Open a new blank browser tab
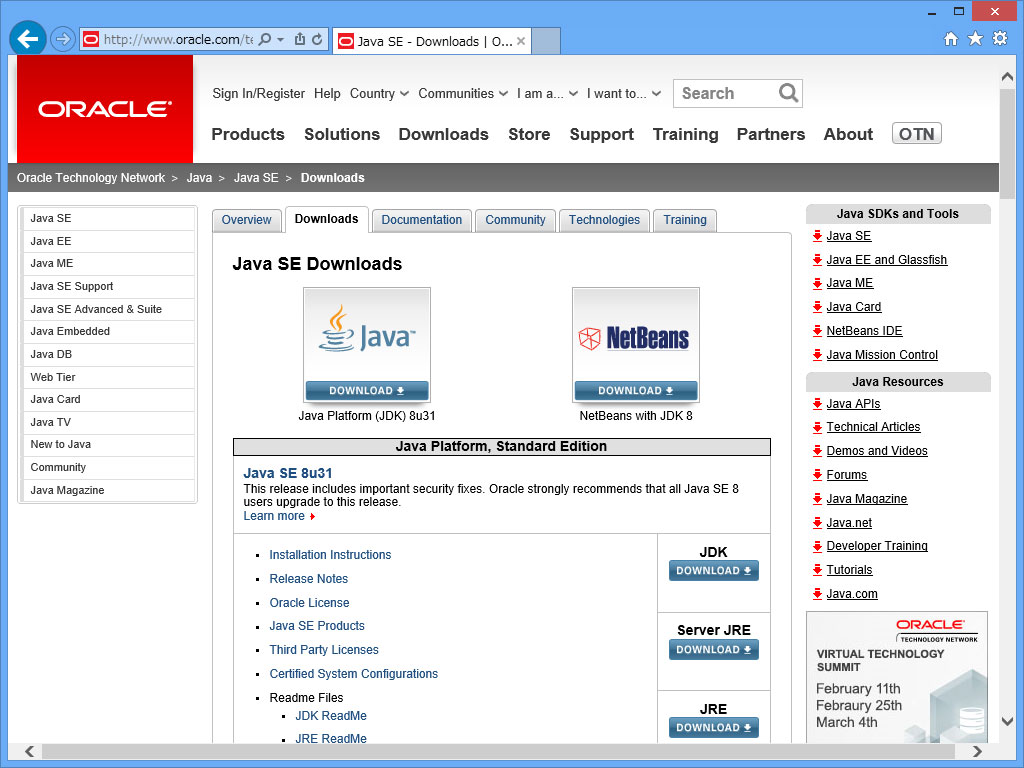 [x=546, y=41]
